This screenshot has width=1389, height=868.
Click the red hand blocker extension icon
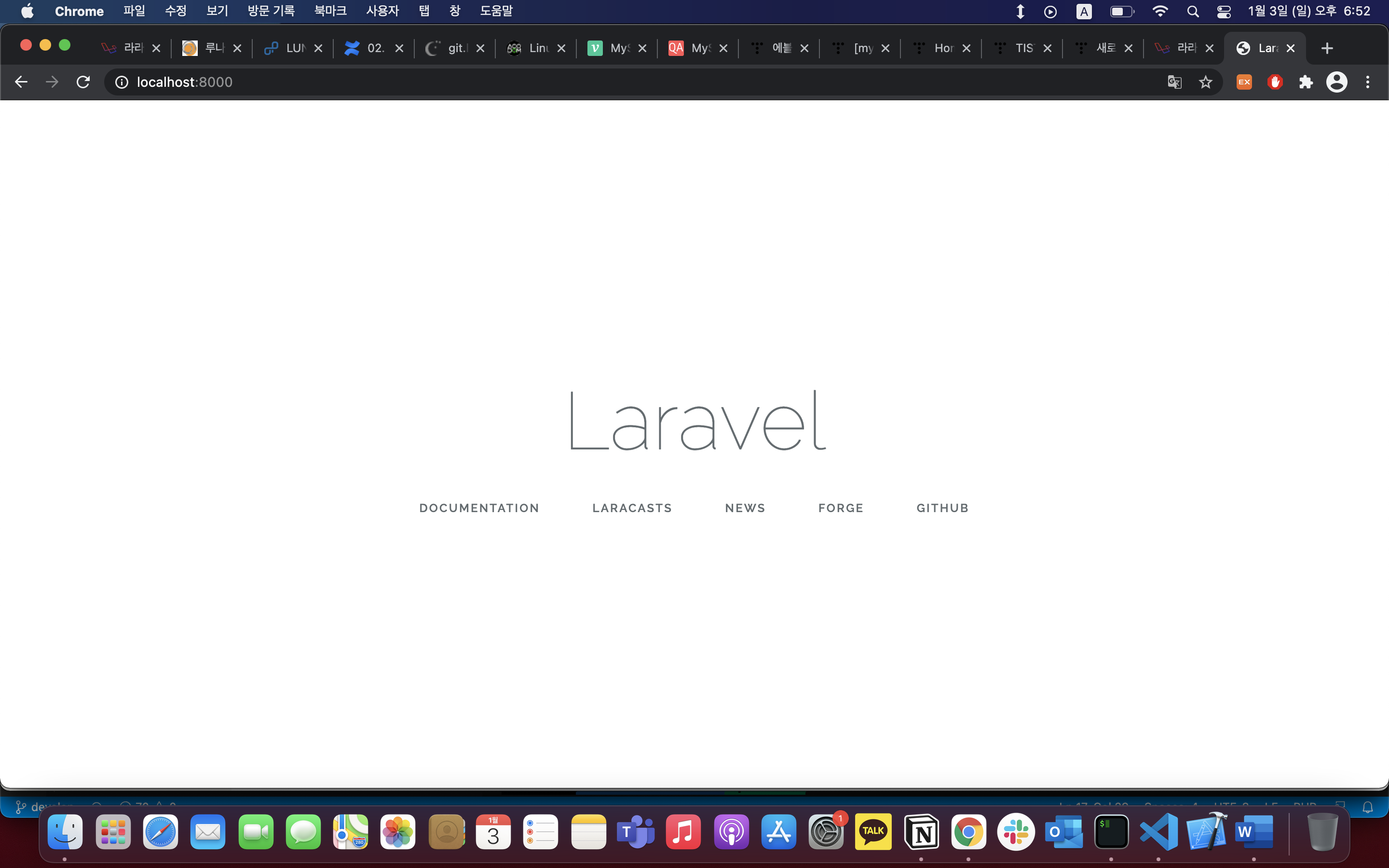(1275, 82)
